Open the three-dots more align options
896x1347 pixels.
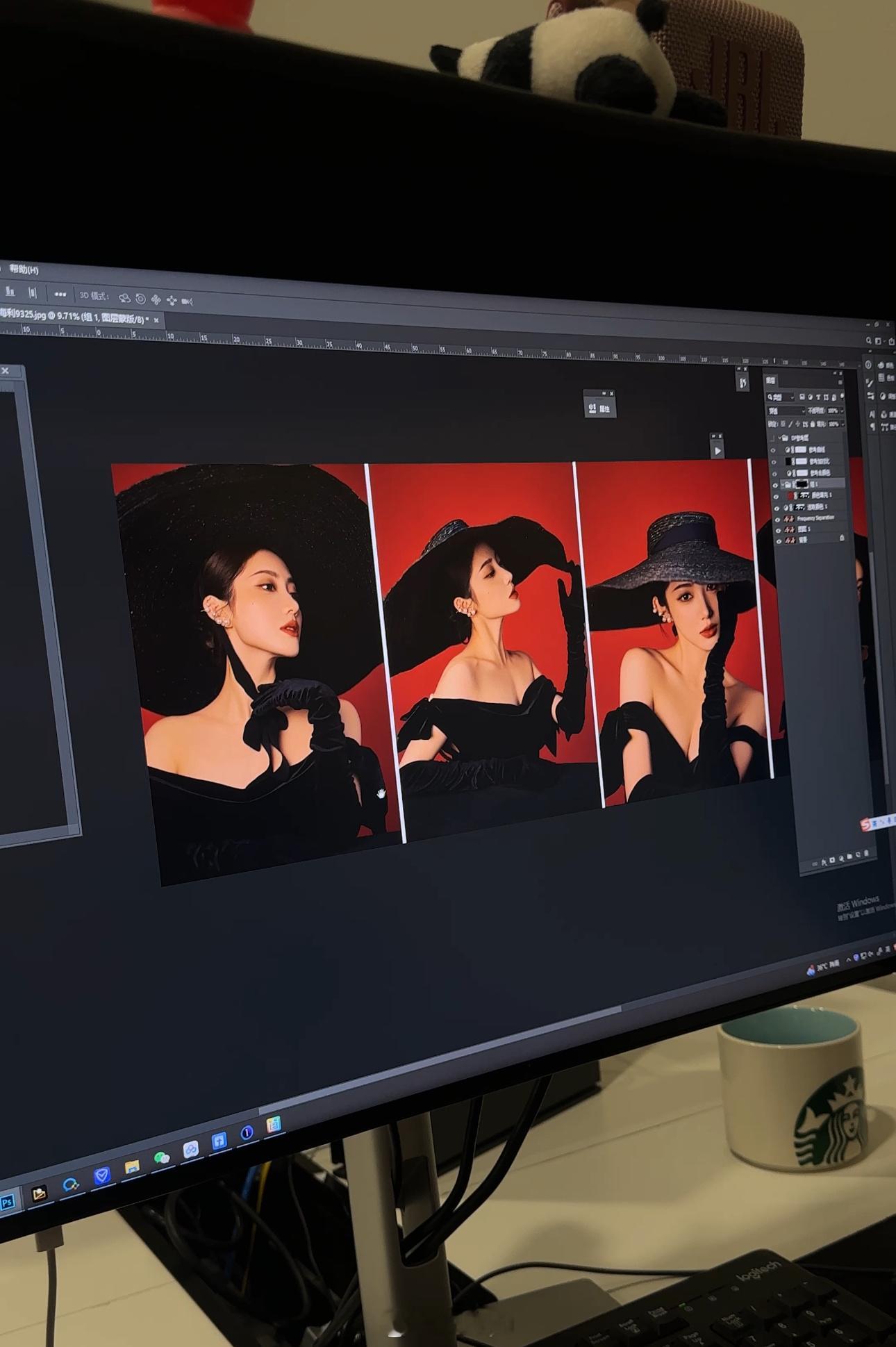(x=60, y=295)
